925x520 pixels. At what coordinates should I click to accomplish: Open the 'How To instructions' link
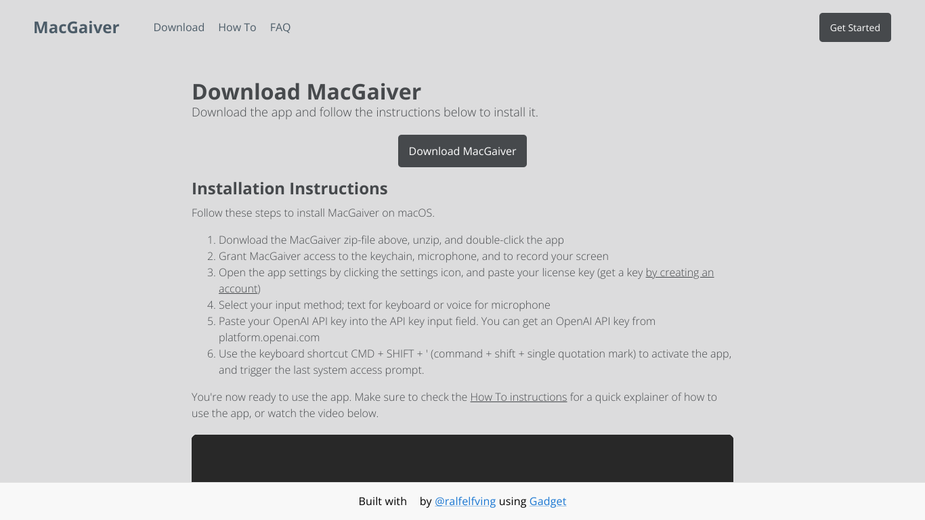pyautogui.click(x=519, y=397)
